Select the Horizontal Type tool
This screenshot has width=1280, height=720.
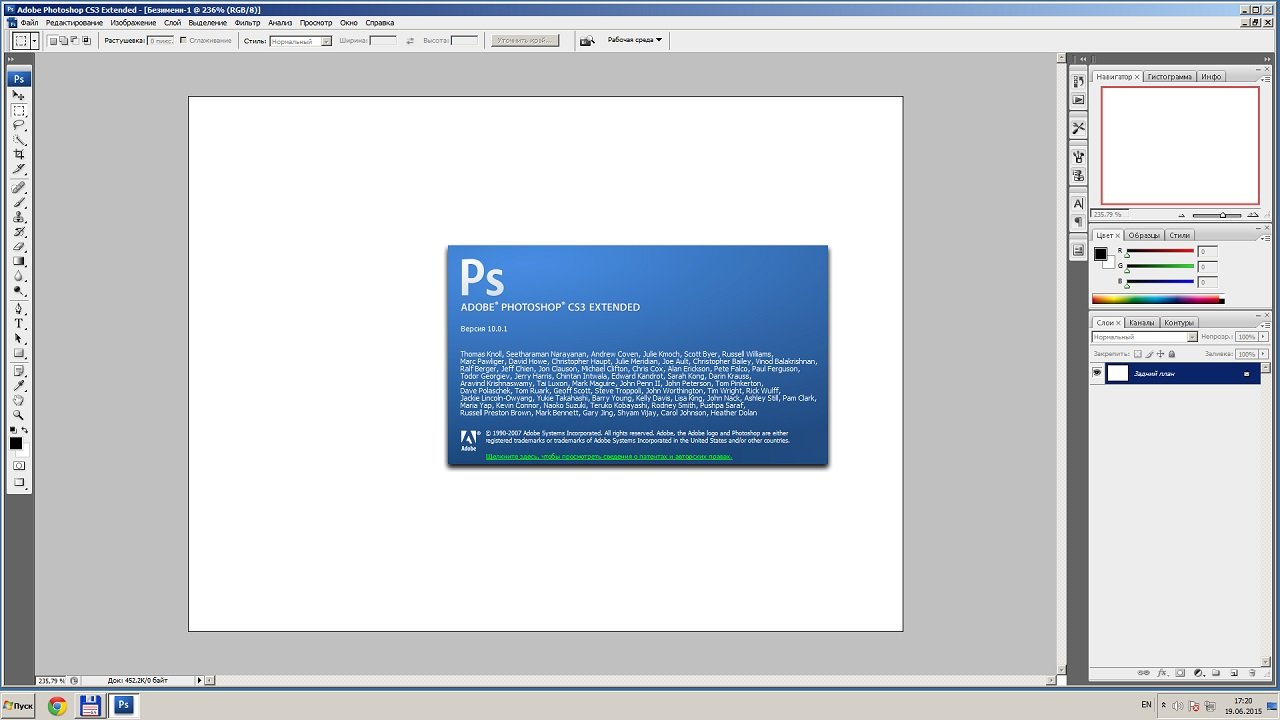pyautogui.click(x=19, y=324)
